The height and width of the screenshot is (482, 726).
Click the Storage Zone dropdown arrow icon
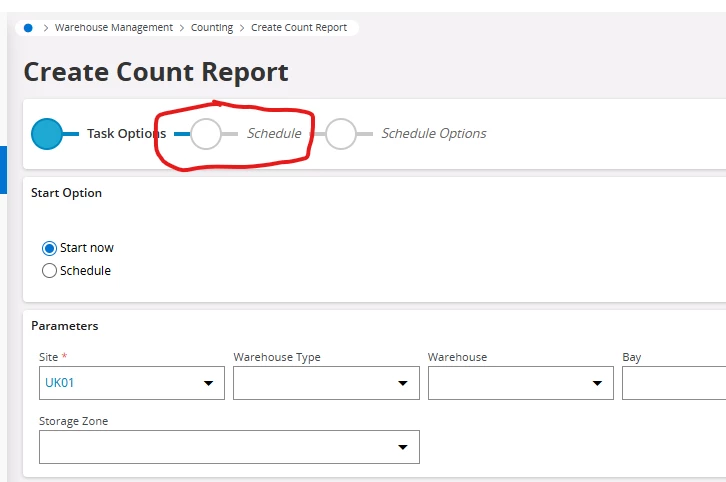coord(403,447)
